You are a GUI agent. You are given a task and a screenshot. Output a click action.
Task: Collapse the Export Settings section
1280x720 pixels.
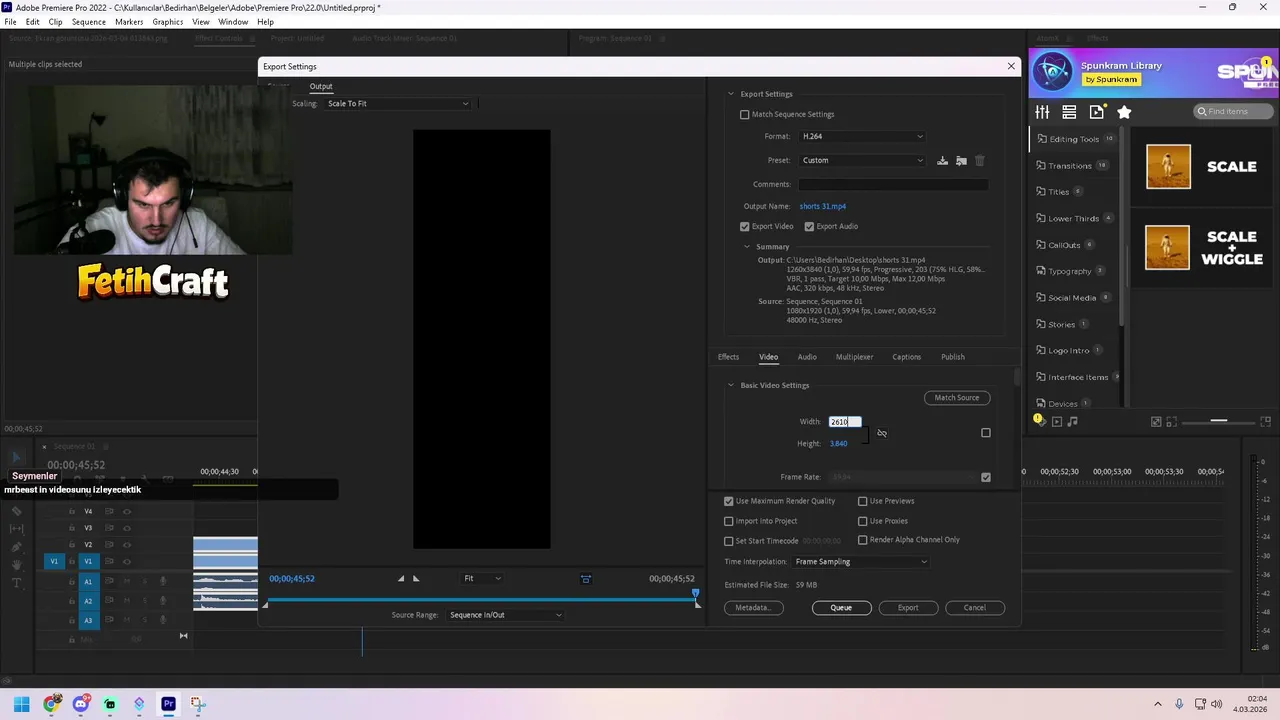731,94
